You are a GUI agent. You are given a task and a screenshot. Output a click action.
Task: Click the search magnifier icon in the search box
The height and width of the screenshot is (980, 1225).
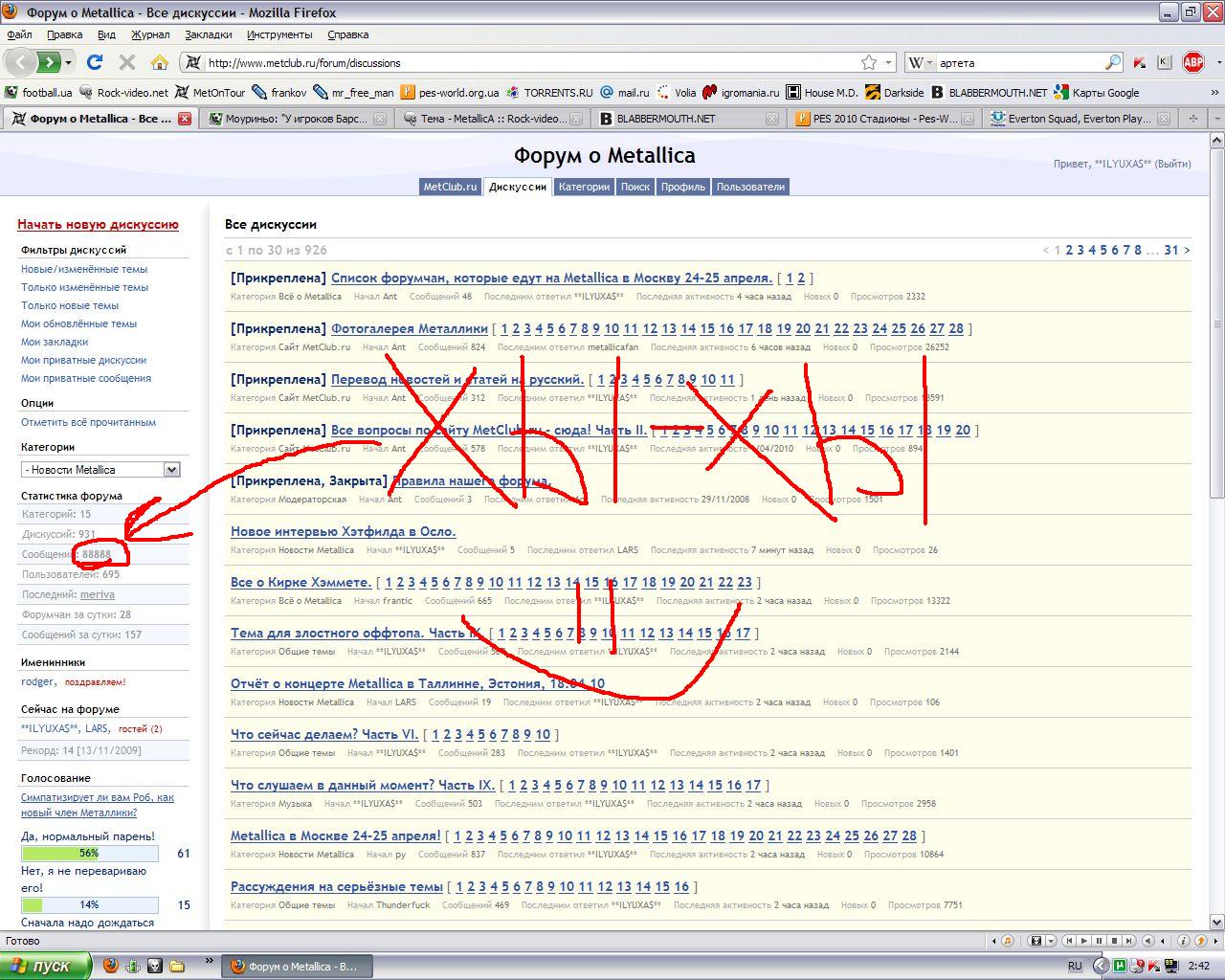pyautogui.click(x=1112, y=62)
